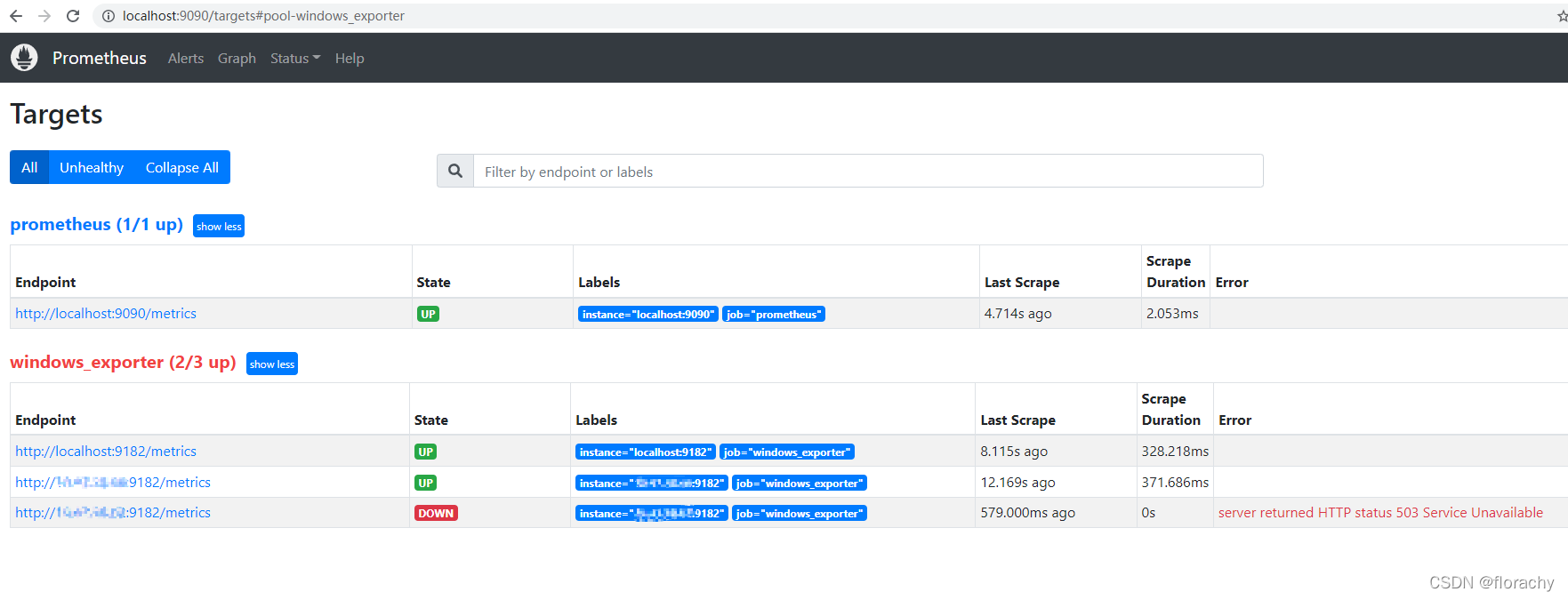Focus the Filter by endpoint or labels field
This screenshot has height=600, width=1568.
click(x=868, y=171)
